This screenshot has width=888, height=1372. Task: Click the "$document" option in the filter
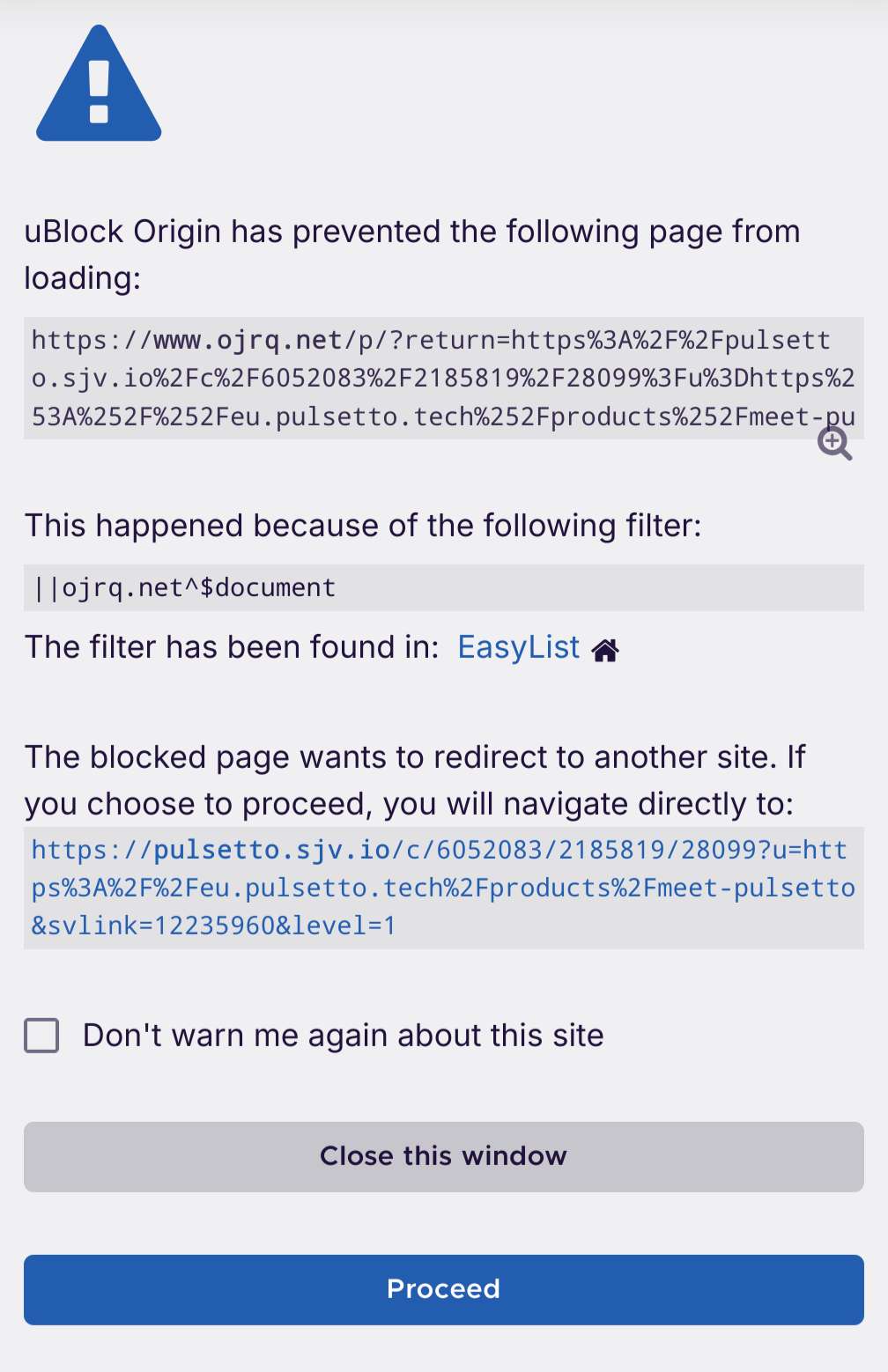268,587
